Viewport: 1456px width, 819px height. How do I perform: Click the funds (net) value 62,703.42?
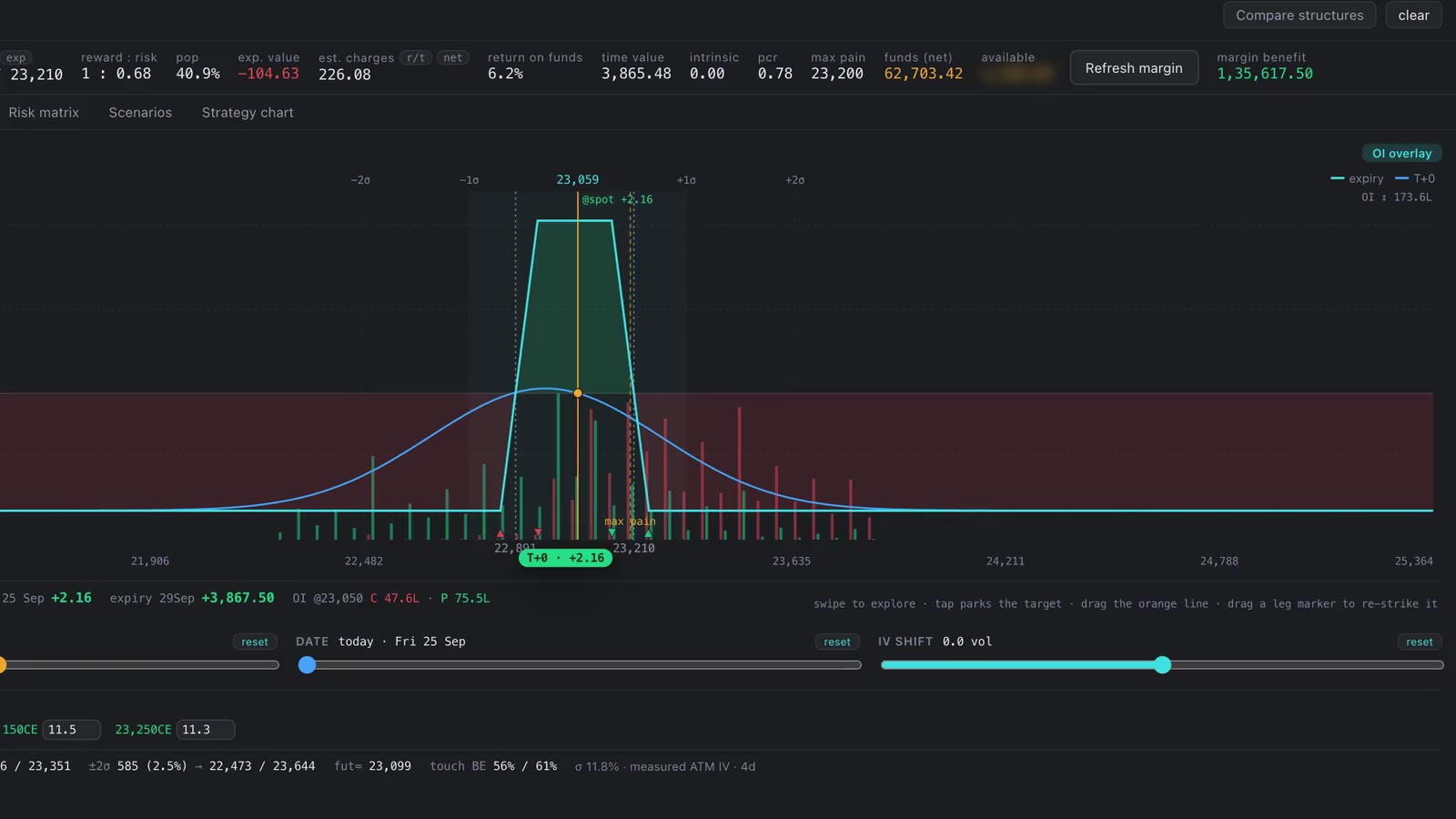923,74
